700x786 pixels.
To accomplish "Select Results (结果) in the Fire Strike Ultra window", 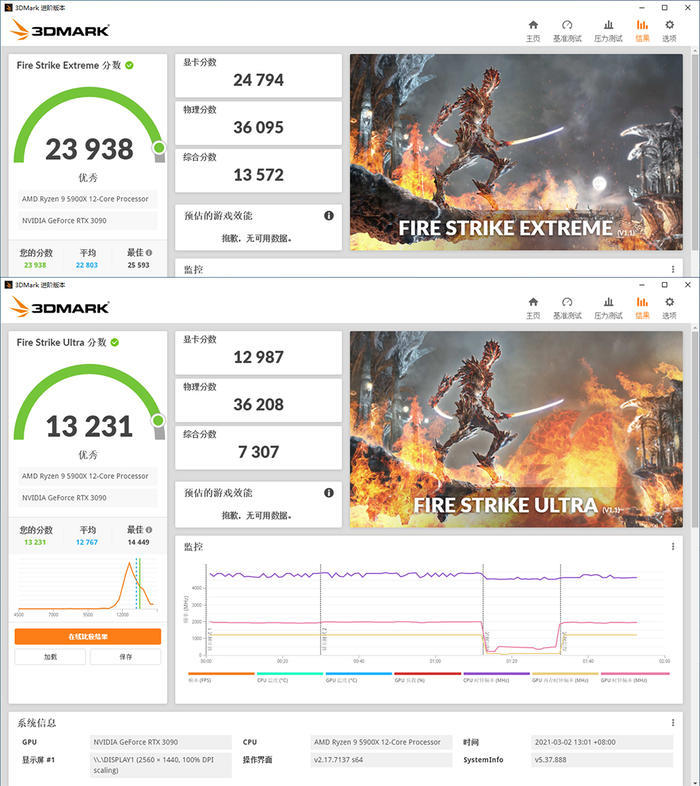I will pos(642,308).
